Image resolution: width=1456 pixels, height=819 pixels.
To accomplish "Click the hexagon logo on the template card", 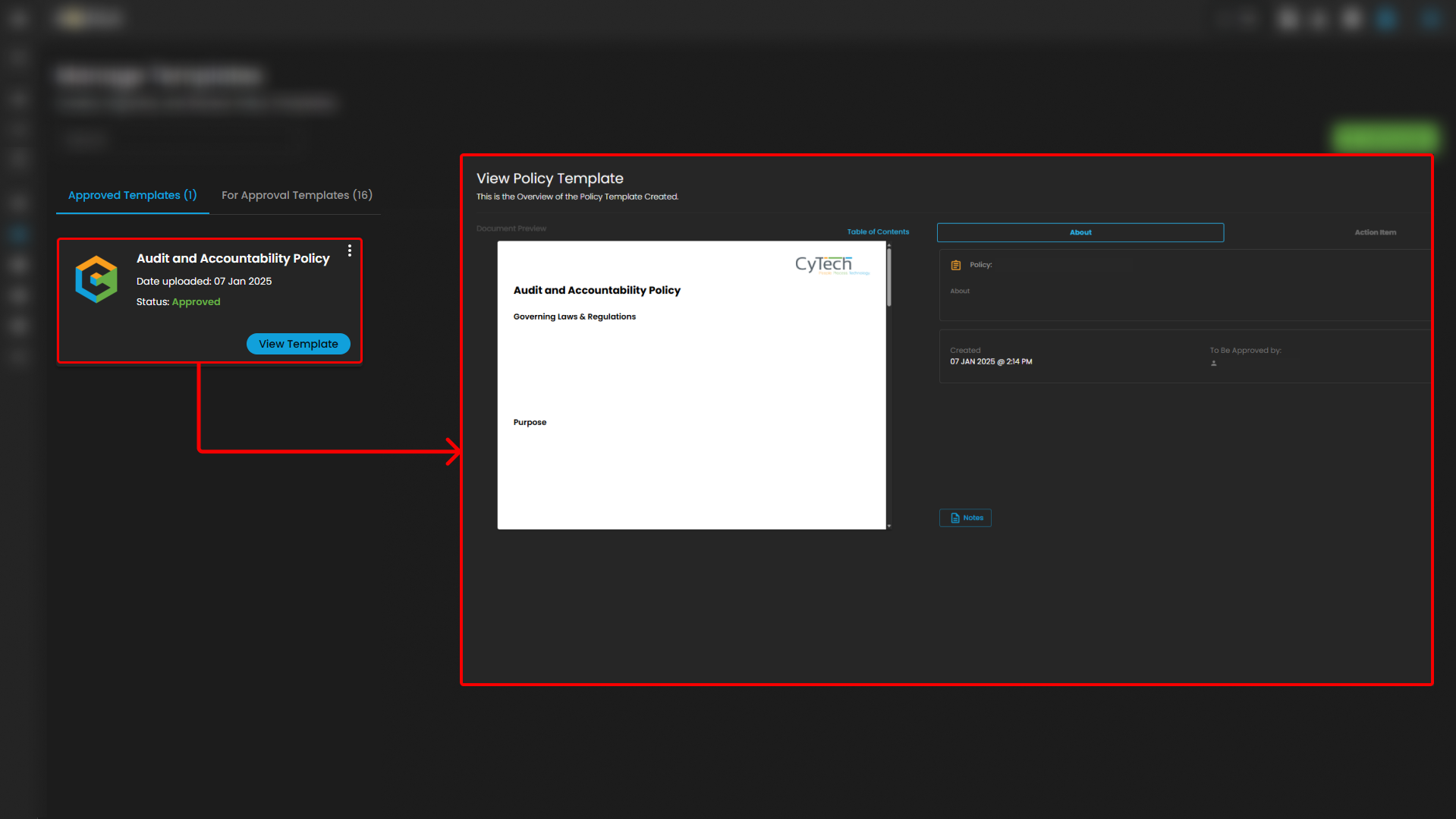I will 96,279.
